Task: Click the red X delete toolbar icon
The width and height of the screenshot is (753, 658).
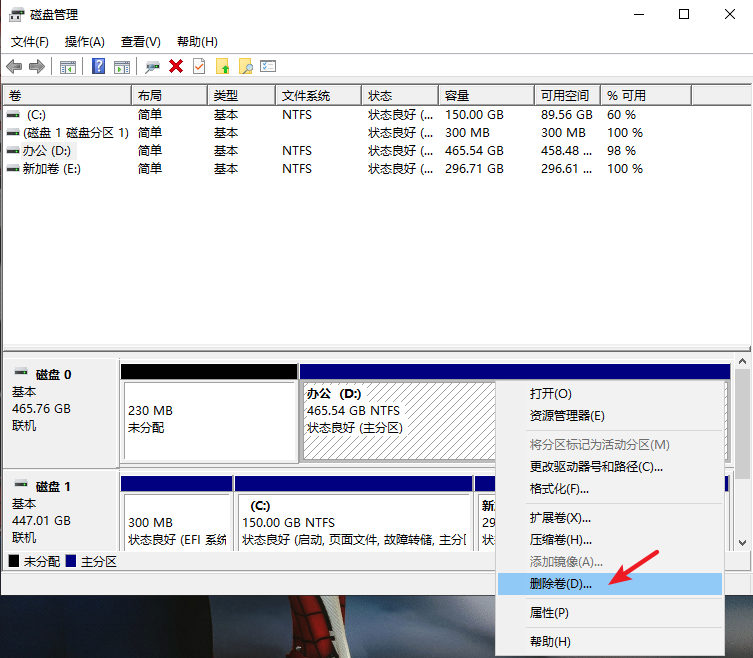Action: pos(176,66)
